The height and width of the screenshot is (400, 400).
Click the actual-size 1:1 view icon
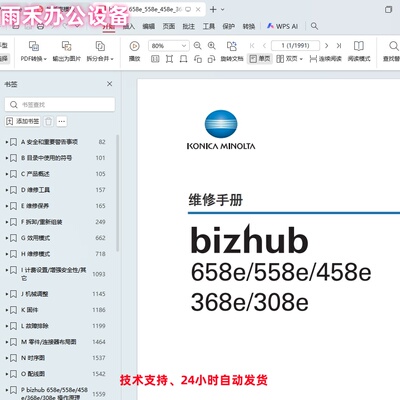155,59
